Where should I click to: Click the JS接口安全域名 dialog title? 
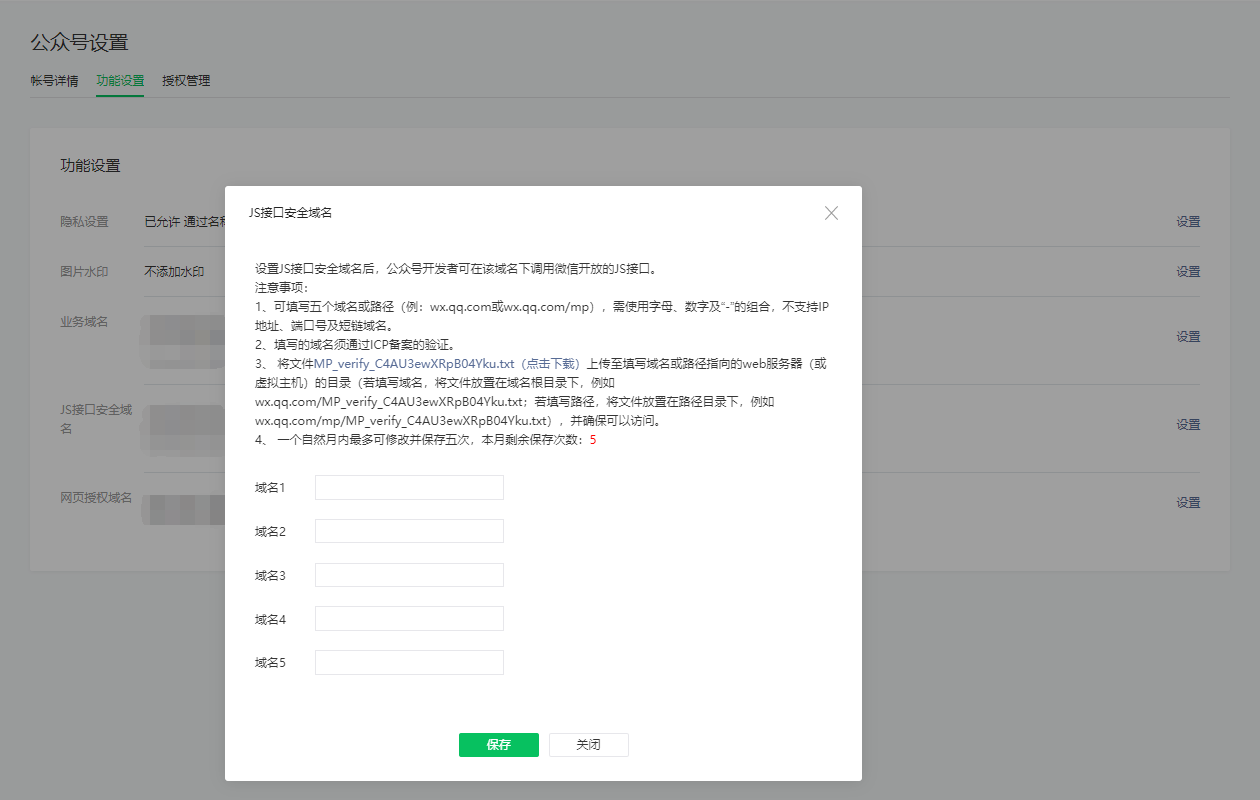point(290,213)
